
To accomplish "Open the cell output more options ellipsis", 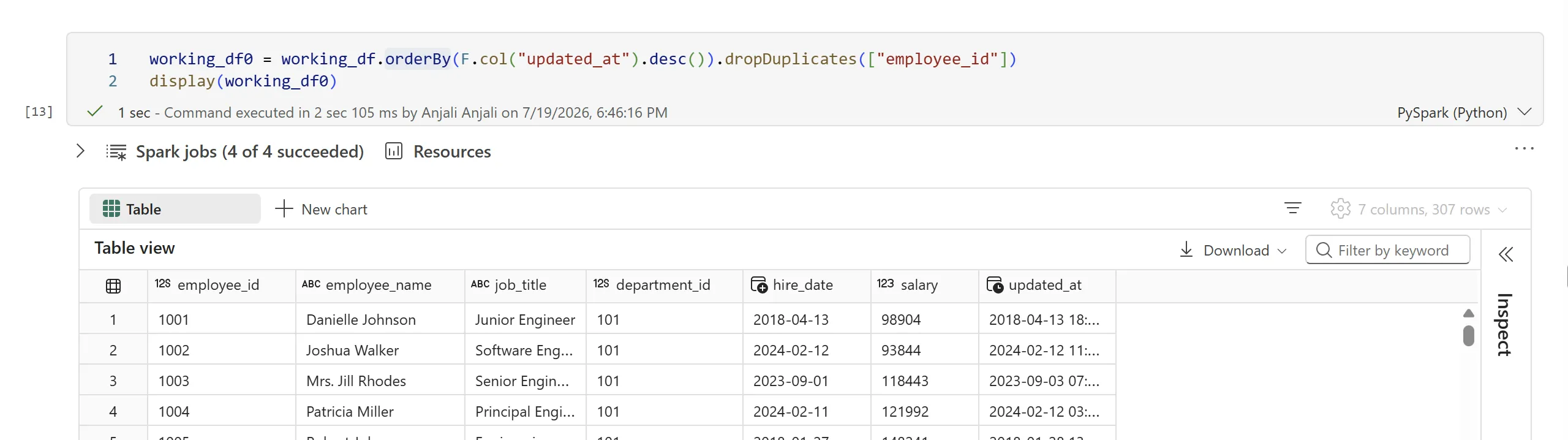I will pos(1524,148).
